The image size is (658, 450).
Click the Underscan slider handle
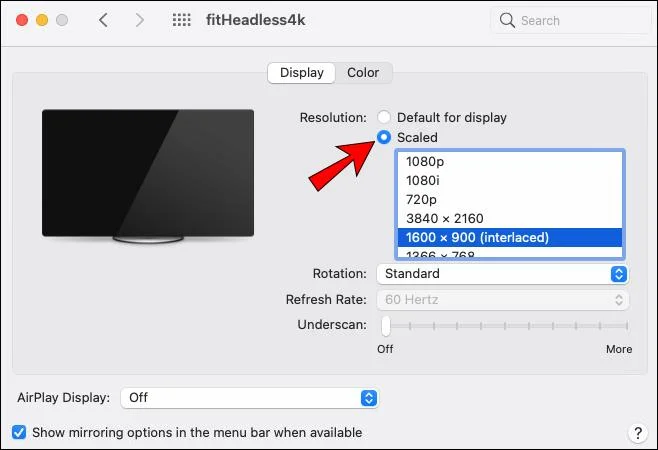point(386,326)
